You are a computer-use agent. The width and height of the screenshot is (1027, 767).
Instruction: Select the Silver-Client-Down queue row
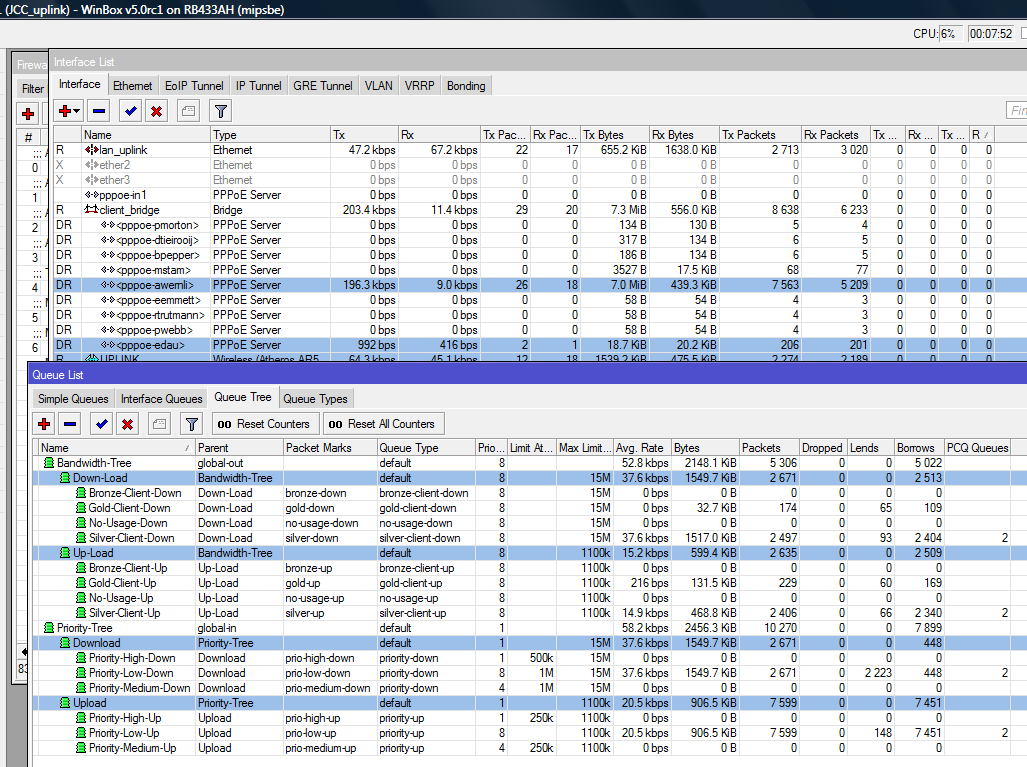point(530,538)
